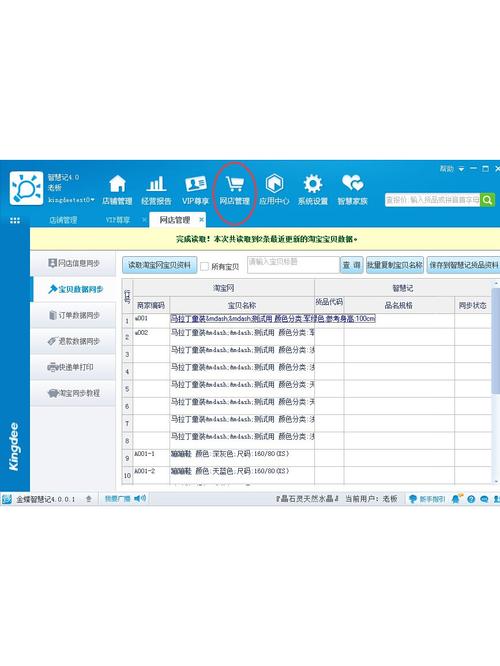Switch to the VIP尊享 tab
500x666 pixels.
118,220
